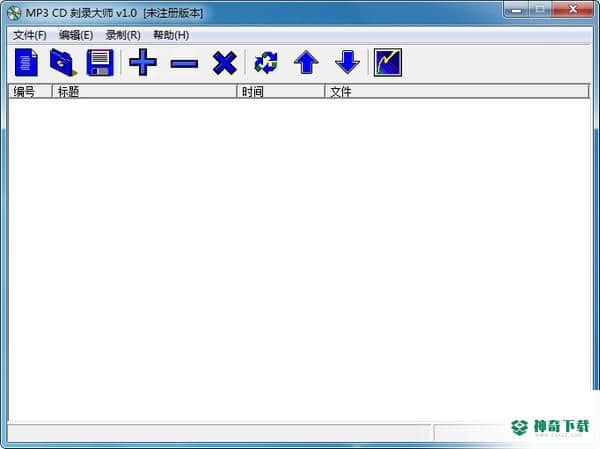Move the track up with the up arrow
This screenshot has width=600, height=449.
click(x=306, y=62)
